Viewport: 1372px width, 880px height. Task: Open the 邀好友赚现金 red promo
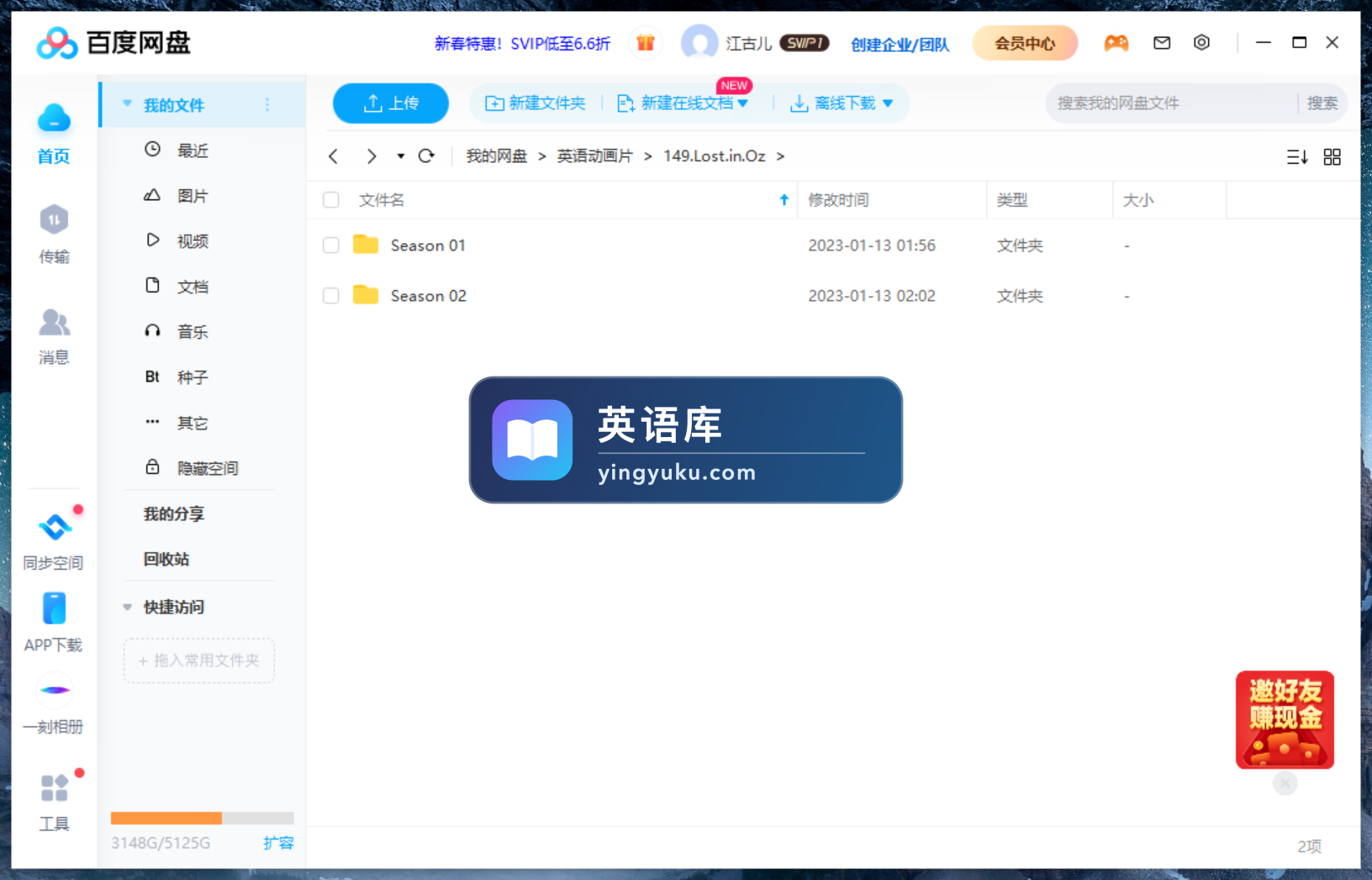1285,719
